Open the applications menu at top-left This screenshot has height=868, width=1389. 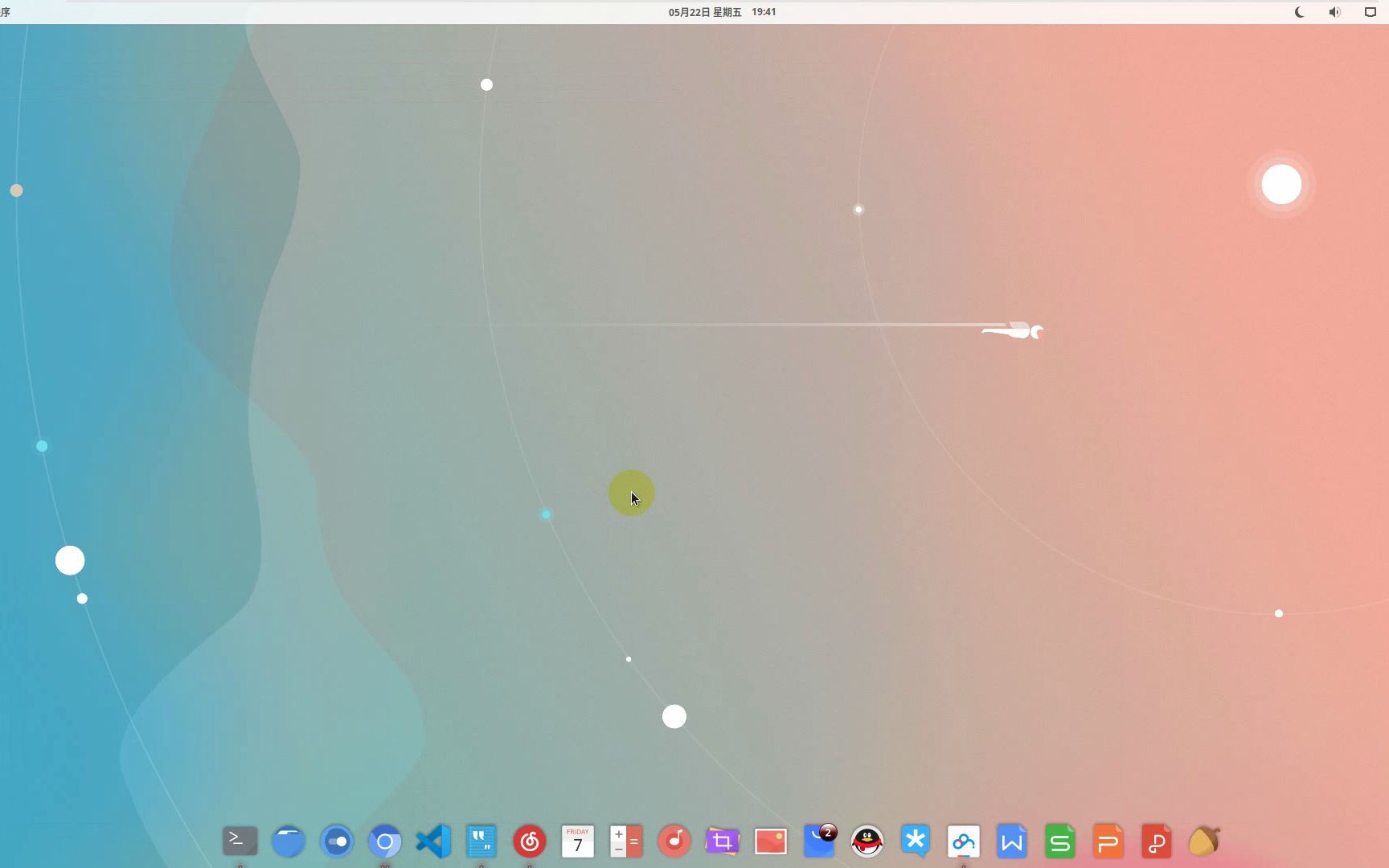pyautogui.click(x=8, y=12)
